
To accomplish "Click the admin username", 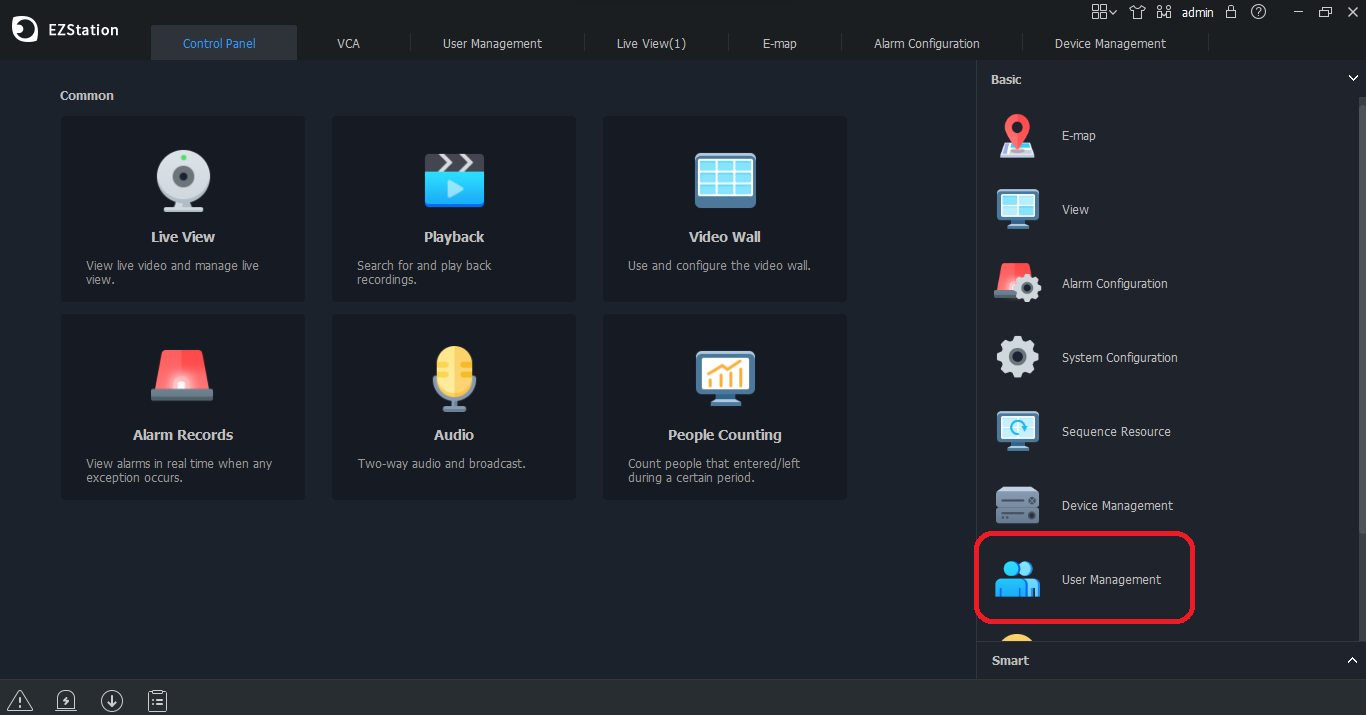I will [x=1197, y=12].
